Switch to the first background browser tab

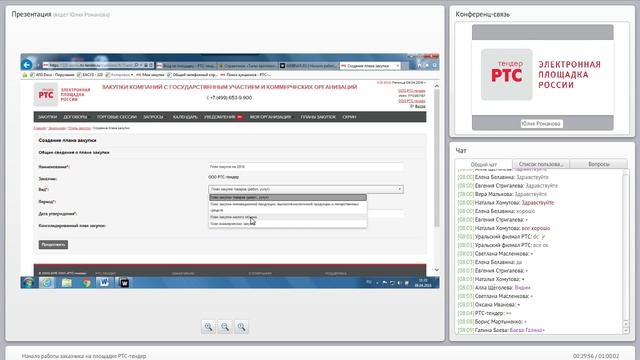187,66
